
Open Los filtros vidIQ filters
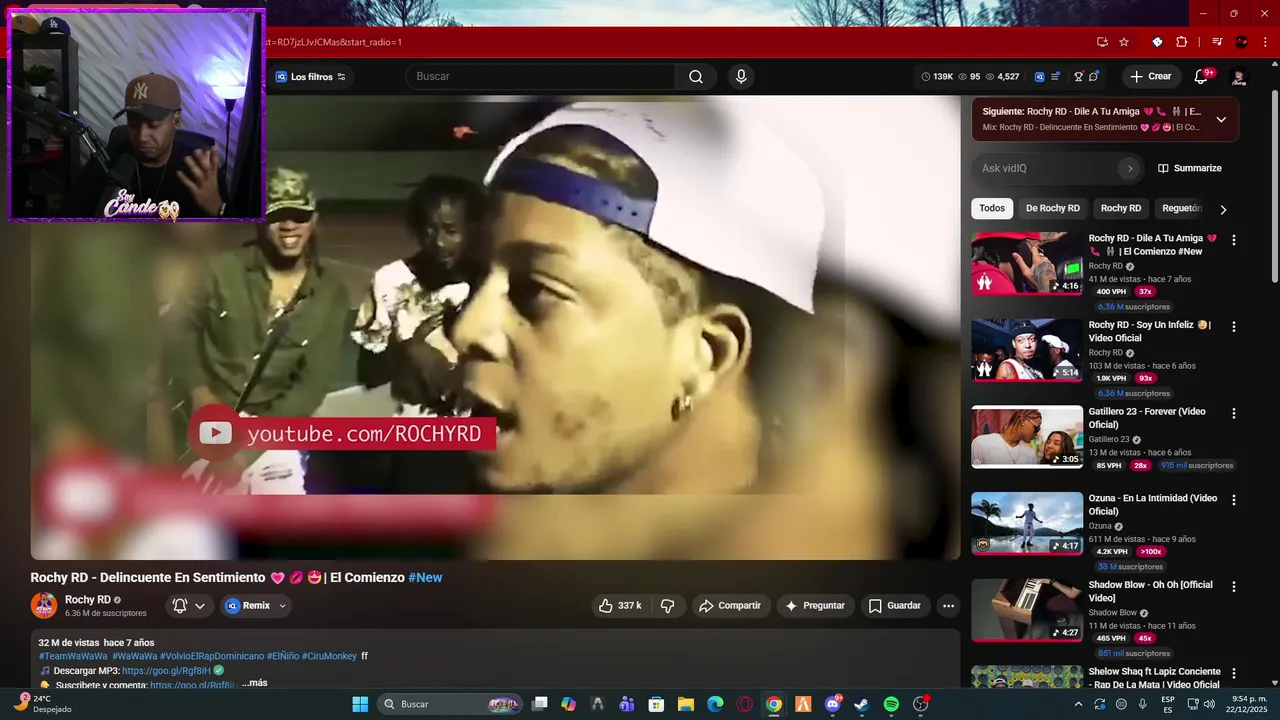(x=311, y=77)
